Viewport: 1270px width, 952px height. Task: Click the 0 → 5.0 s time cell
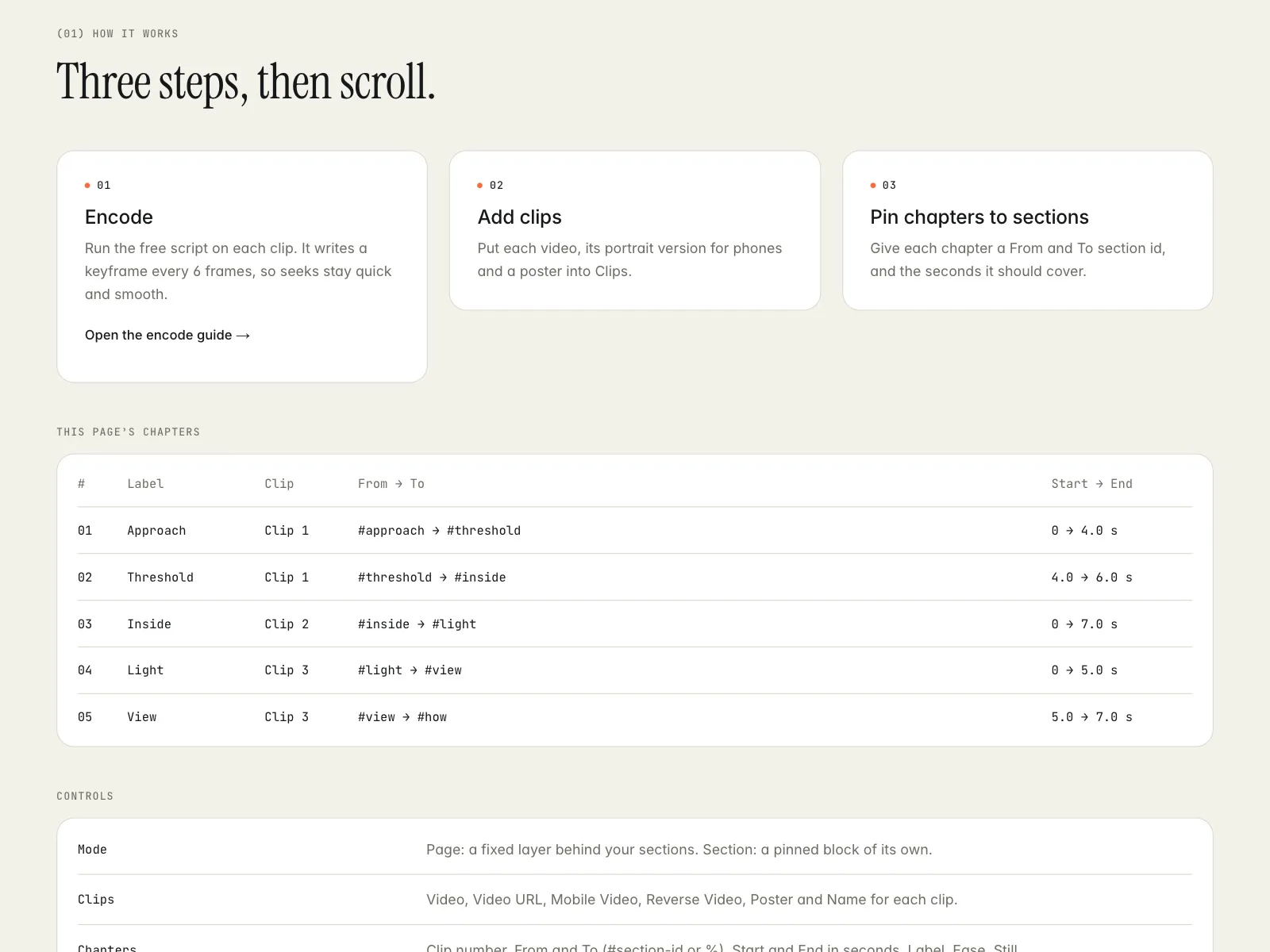(1084, 670)
